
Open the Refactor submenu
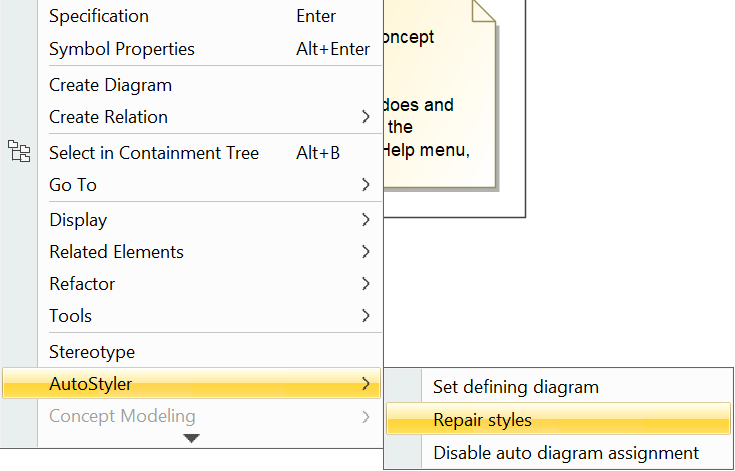pyautogui.click(x=82, y=284)
